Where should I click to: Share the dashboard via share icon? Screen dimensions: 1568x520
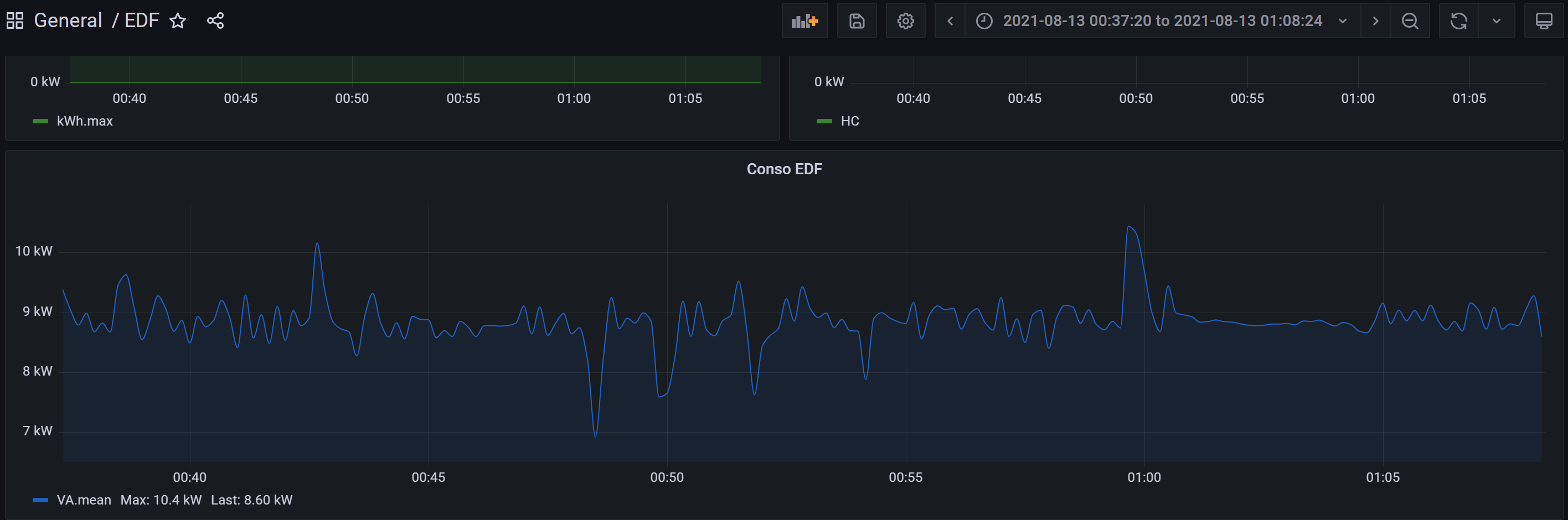tap(215, 20)
